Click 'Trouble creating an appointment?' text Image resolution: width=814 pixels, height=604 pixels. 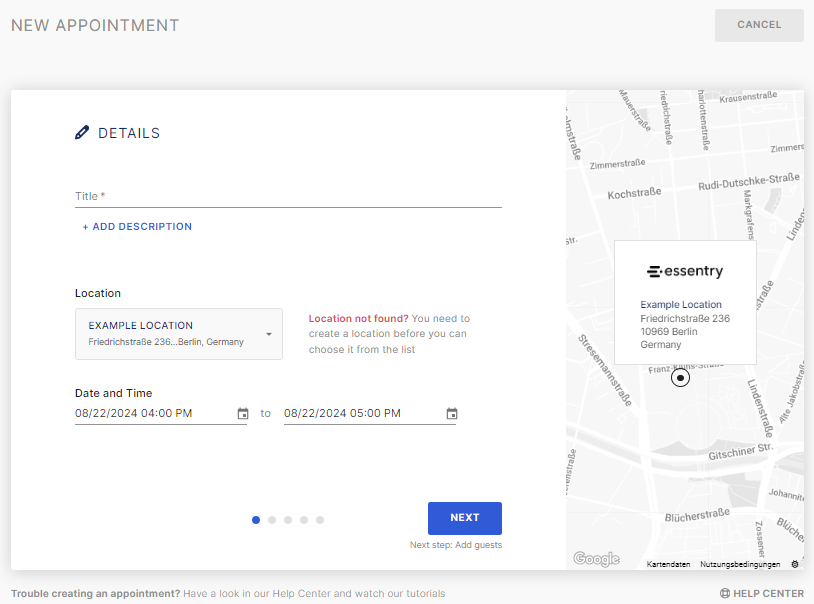[x=96, y=593]
